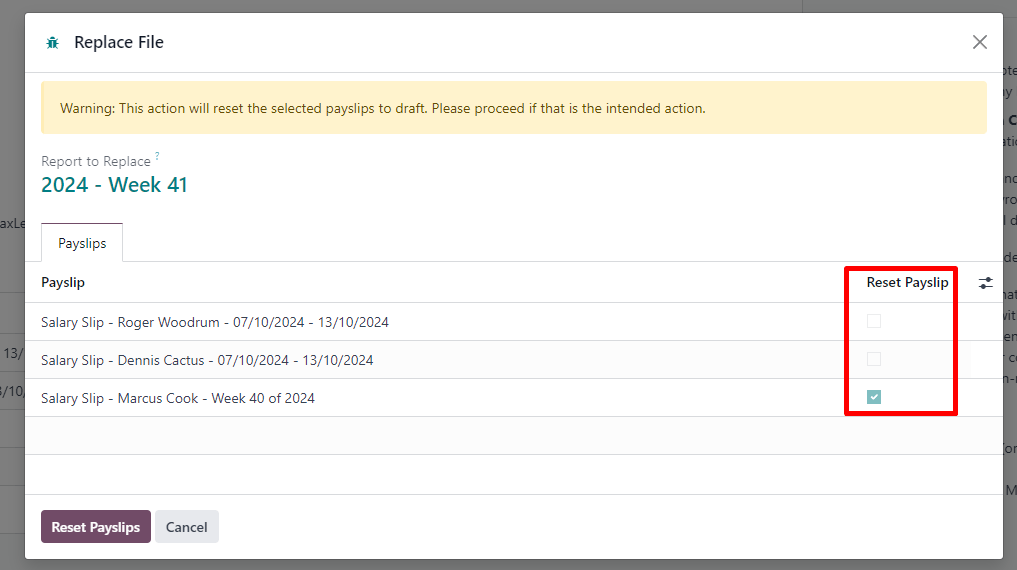Open the optional columns settings icon

[x=985, y=283]
